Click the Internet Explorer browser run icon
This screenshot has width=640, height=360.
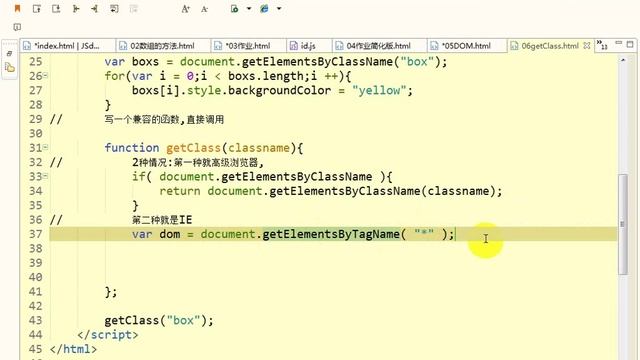[264, 9]
